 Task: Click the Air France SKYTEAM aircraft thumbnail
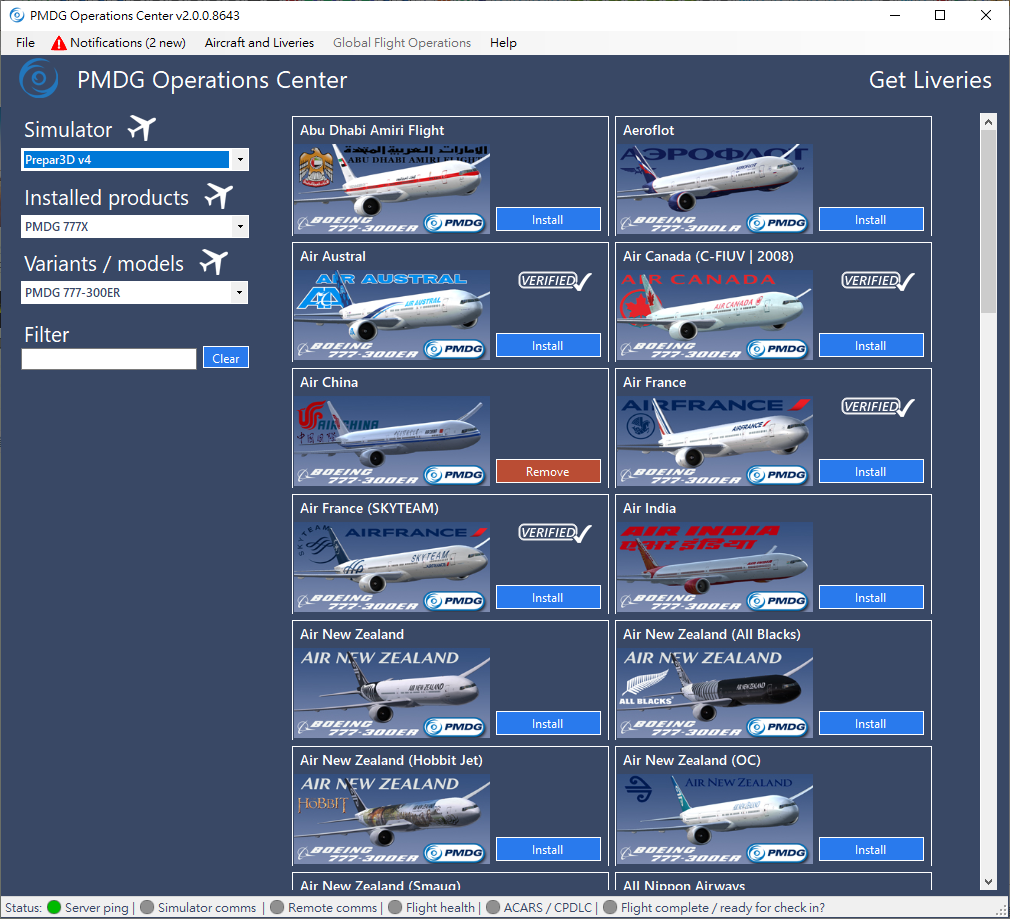pos(392,567)
